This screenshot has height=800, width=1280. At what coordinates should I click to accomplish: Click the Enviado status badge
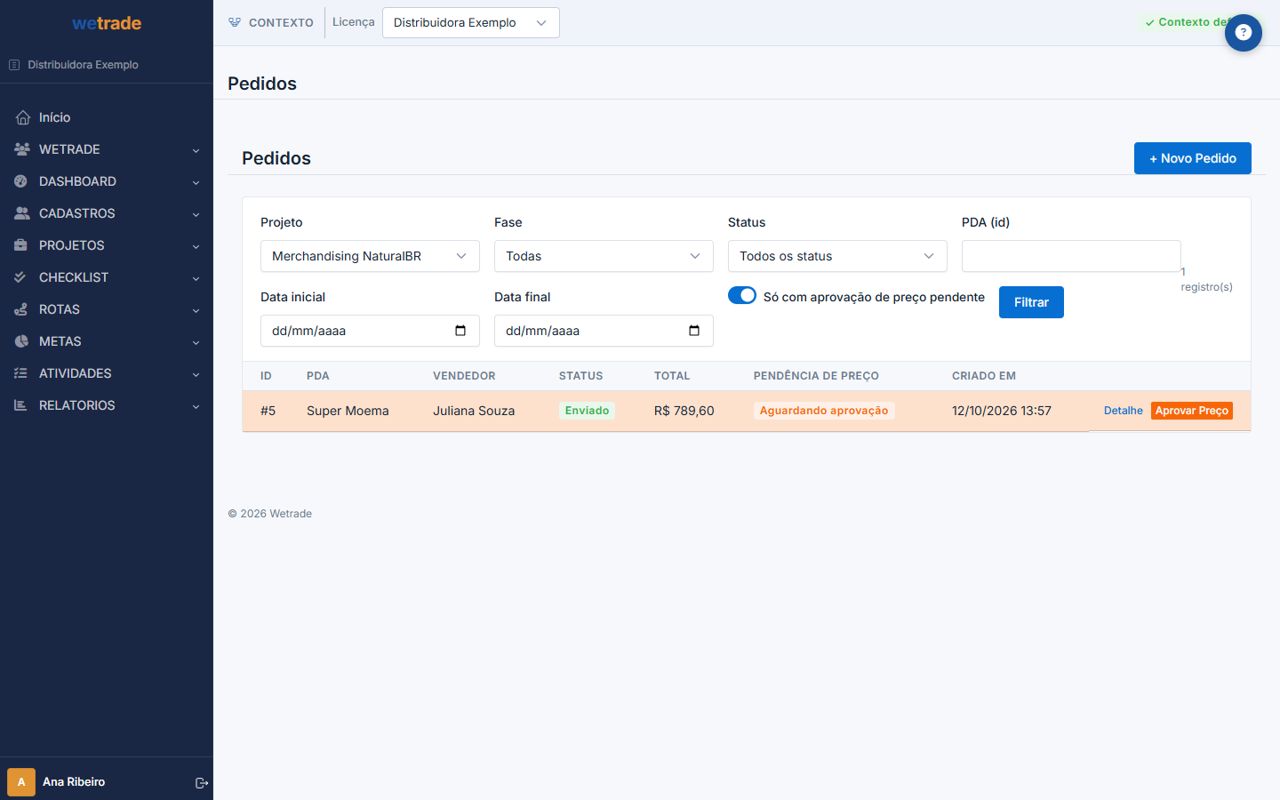click(587, 411)
